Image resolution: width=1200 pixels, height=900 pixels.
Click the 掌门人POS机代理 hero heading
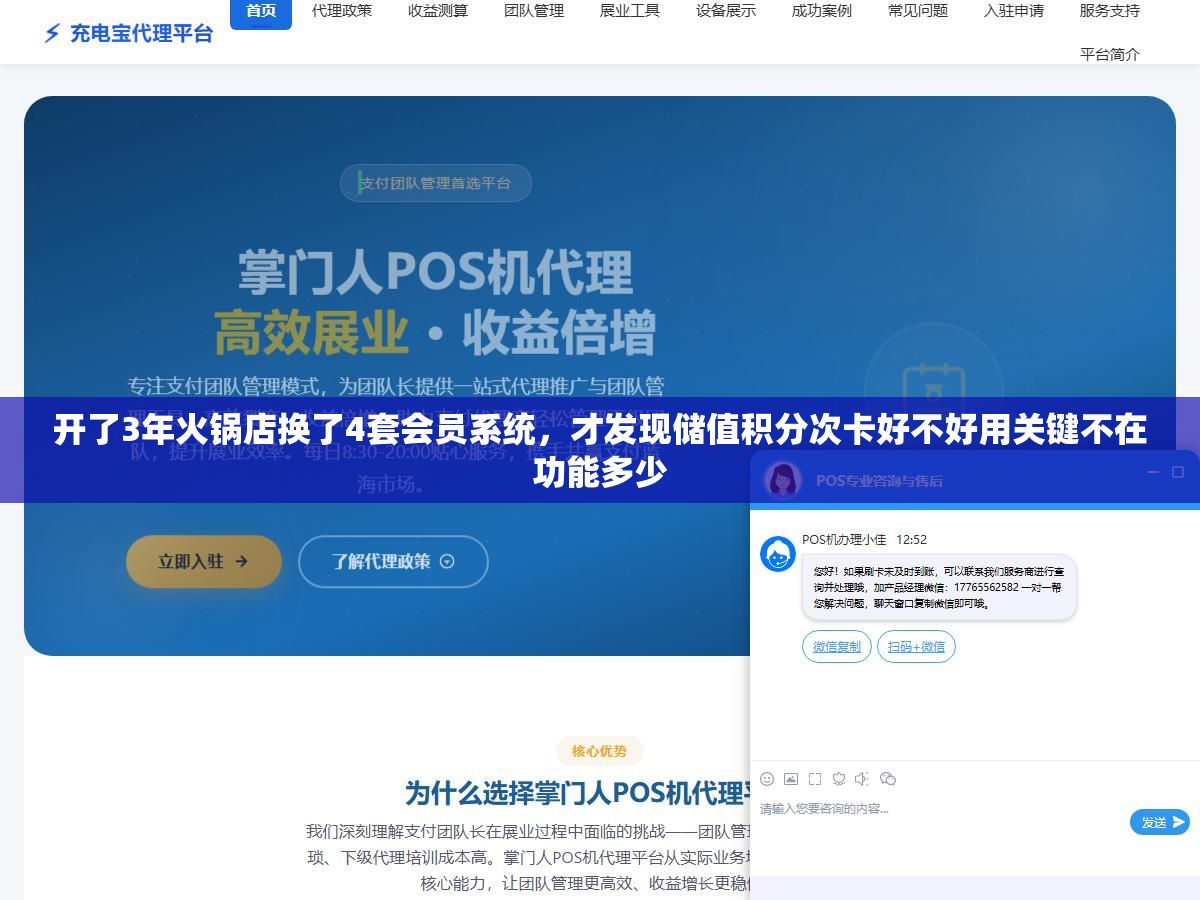point(435,272)
